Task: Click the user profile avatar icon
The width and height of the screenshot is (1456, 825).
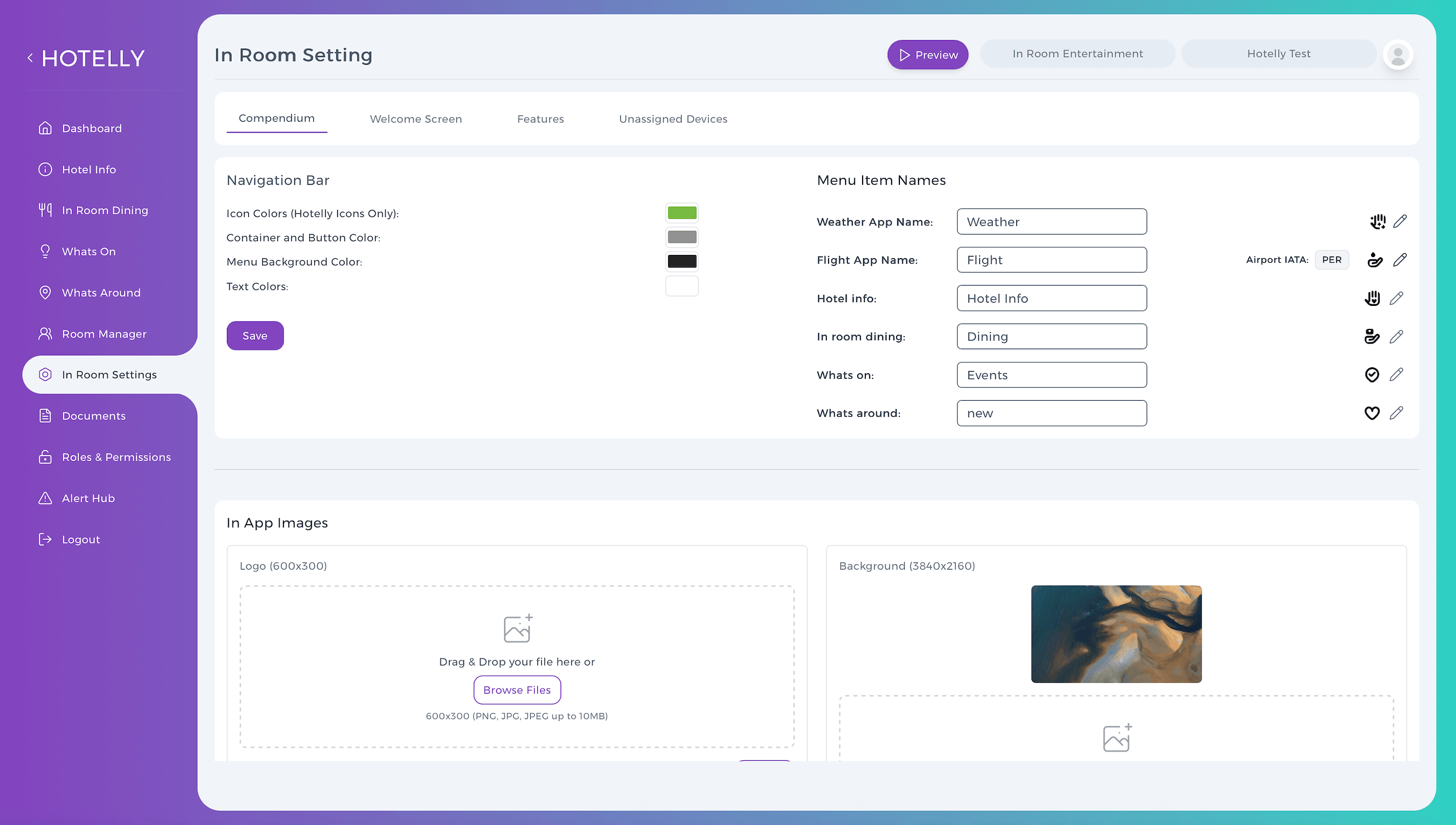Action: [x=1398, y=55]
